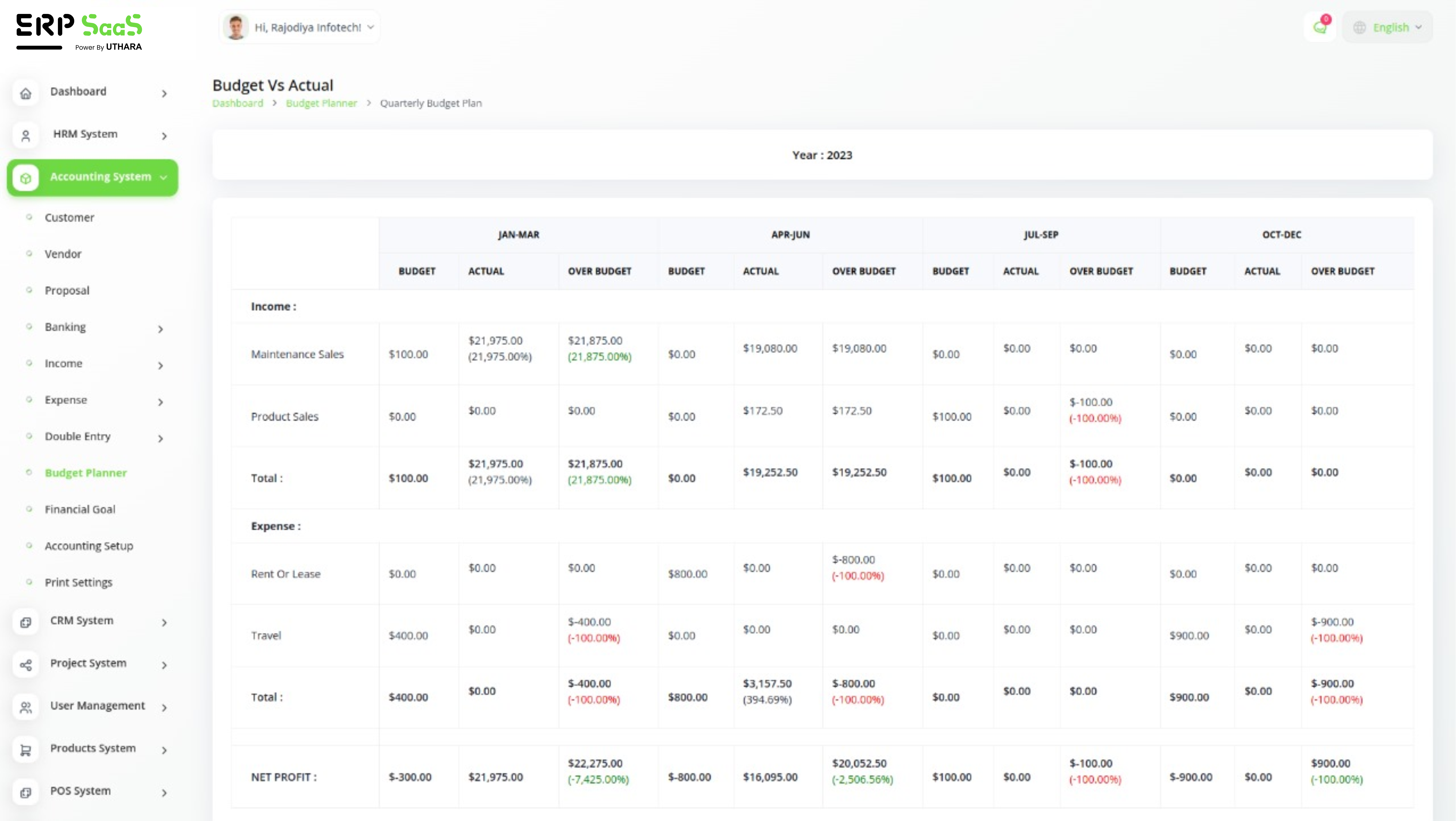The image size is (1456, 821).
Task: Click the Products System cart icon
Action: pyautogui.click(x=25, y=750)
